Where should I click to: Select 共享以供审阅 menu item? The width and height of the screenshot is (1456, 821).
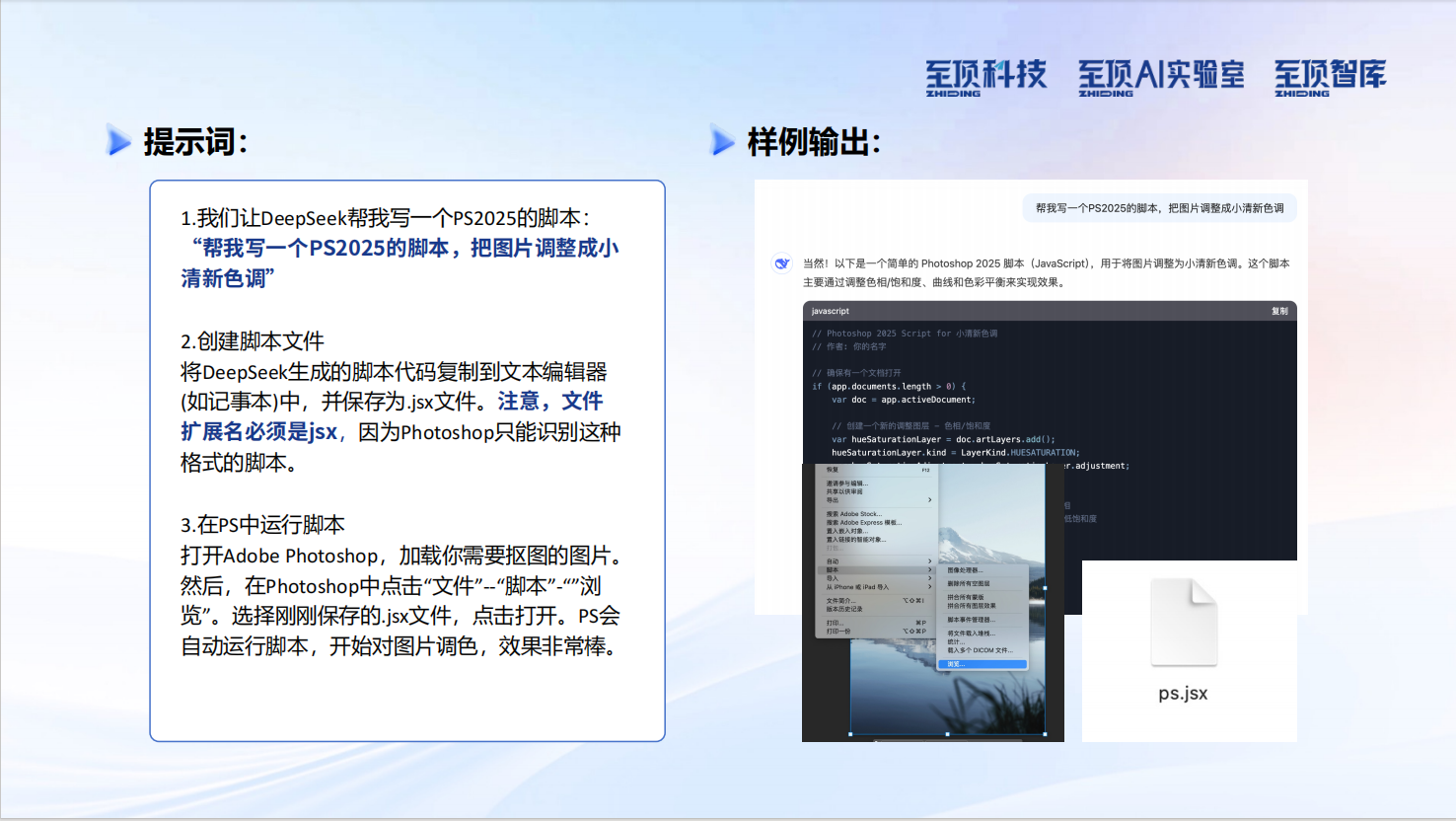pyautogui.click(x=844, y=491)
